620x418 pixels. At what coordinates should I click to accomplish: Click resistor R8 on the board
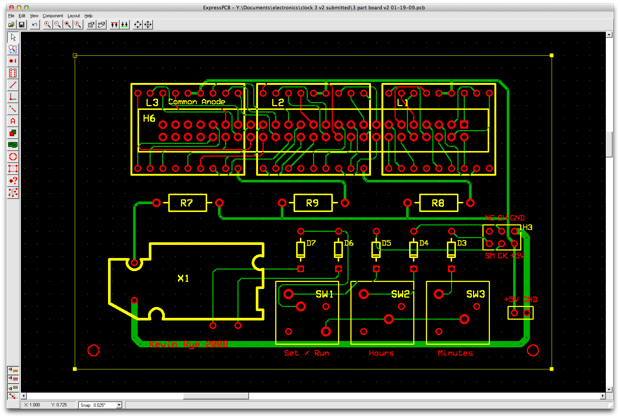[439, 203]
